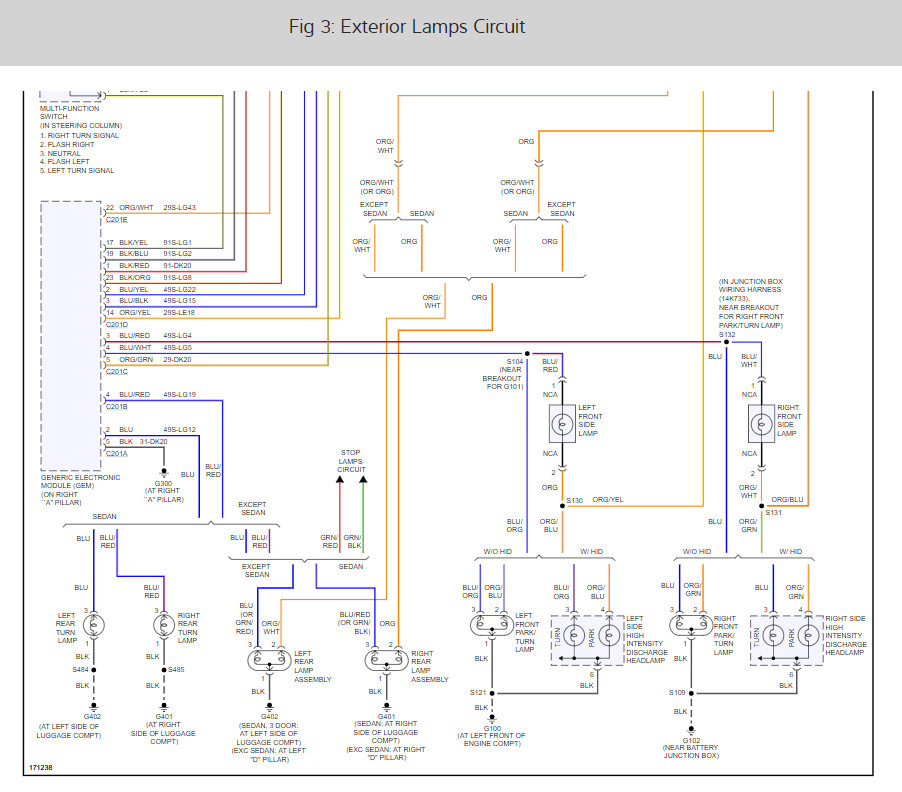Image resolution: width=902 pixels, height=792 pixels.
Task: Click the right side HID headlamp box
Action: (786, 640)
